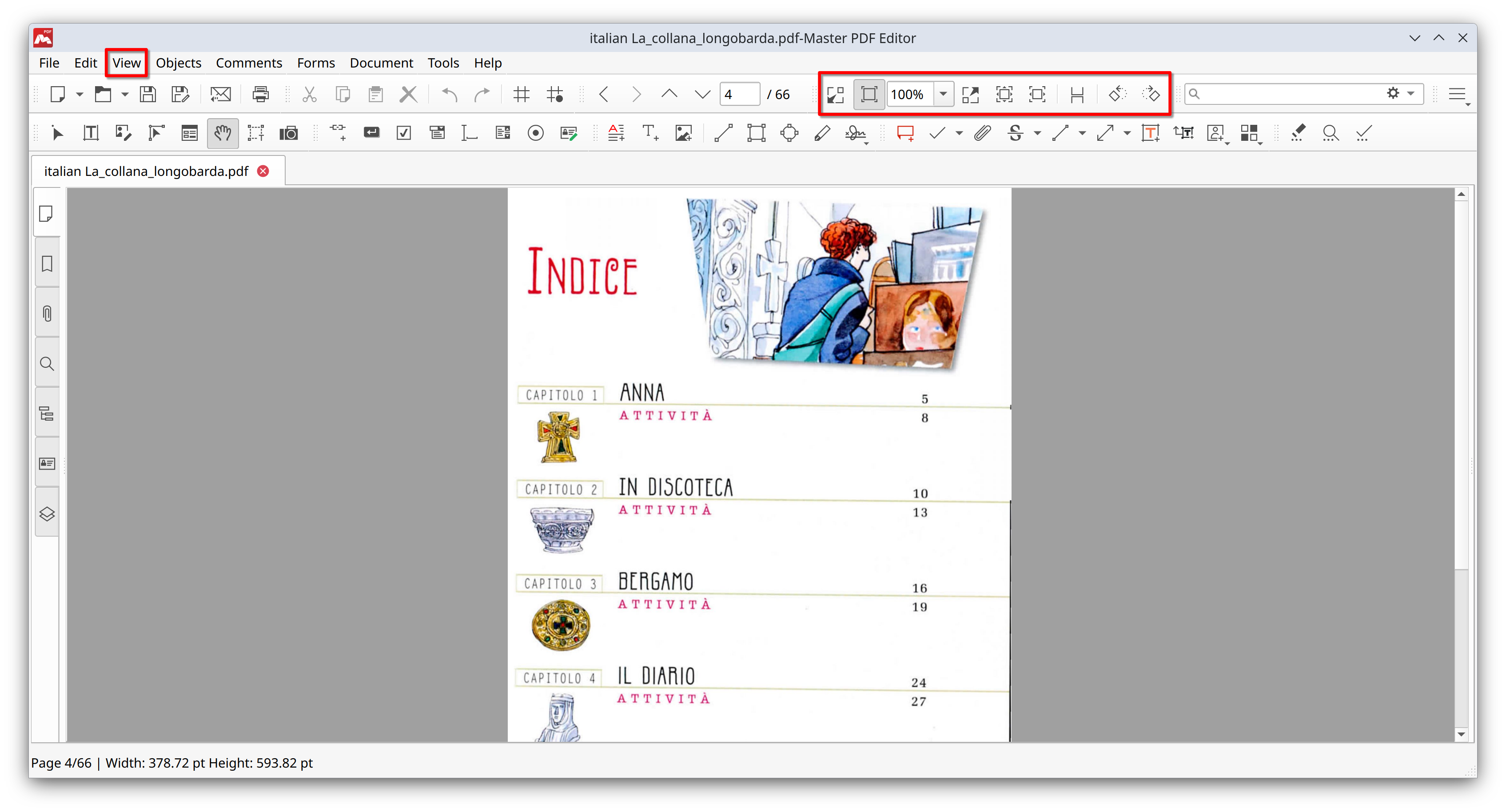This screenshot has height=812, width=1506.
Task: Select the Pencil drawing tool
Action: [822, 133]
